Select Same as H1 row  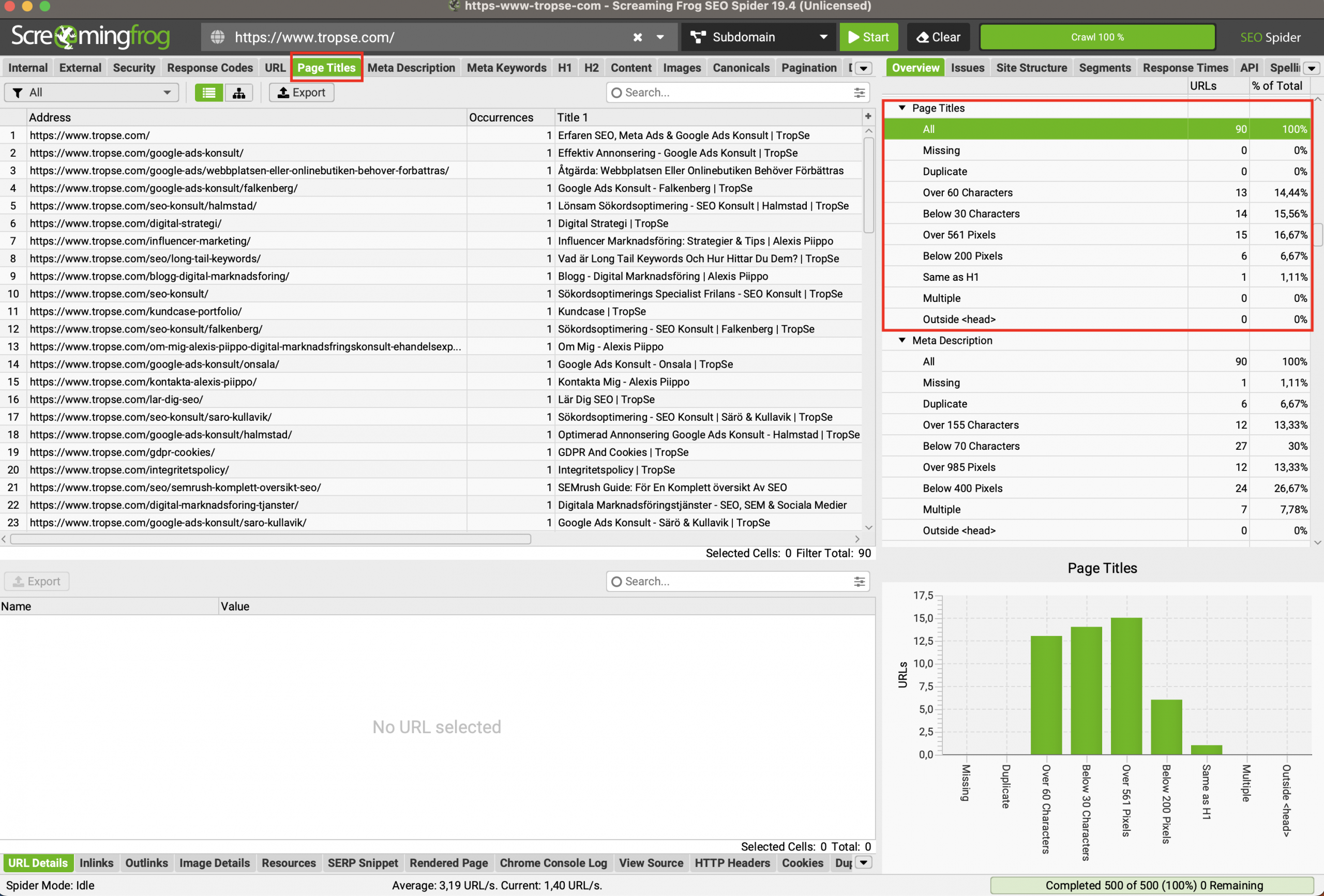(1096, 277)
